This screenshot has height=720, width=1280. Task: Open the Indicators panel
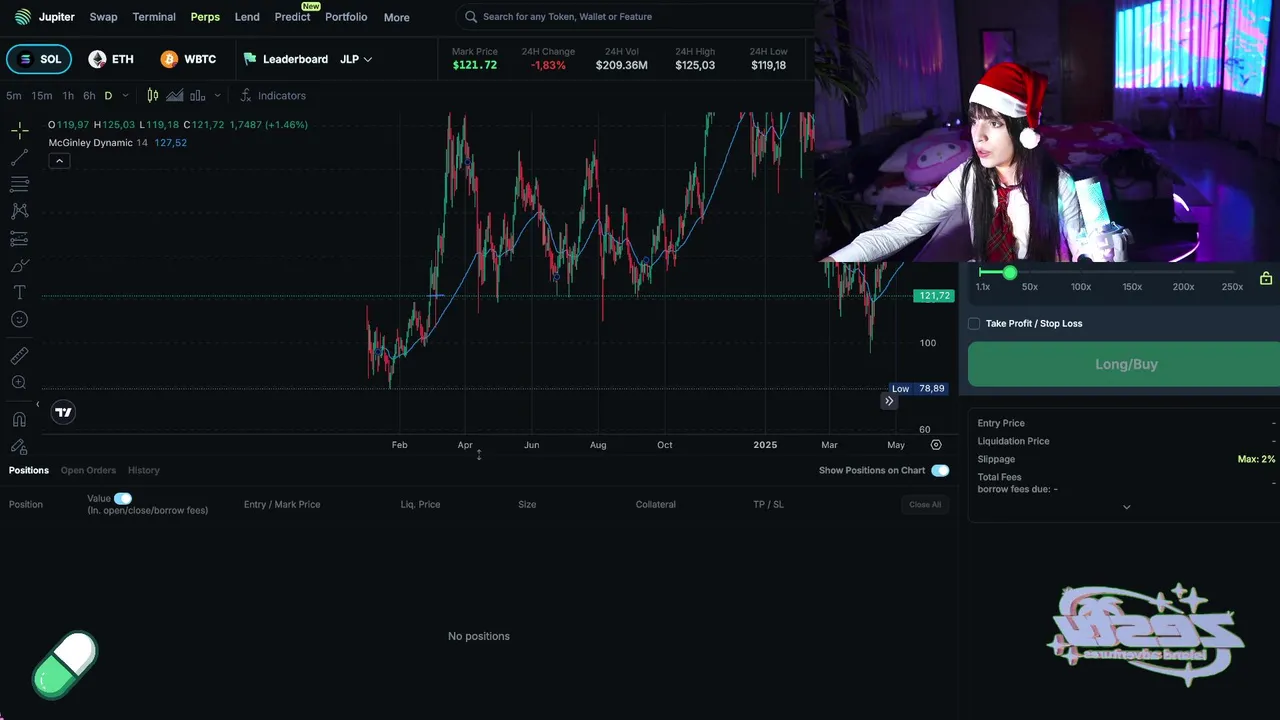[272, 96]
